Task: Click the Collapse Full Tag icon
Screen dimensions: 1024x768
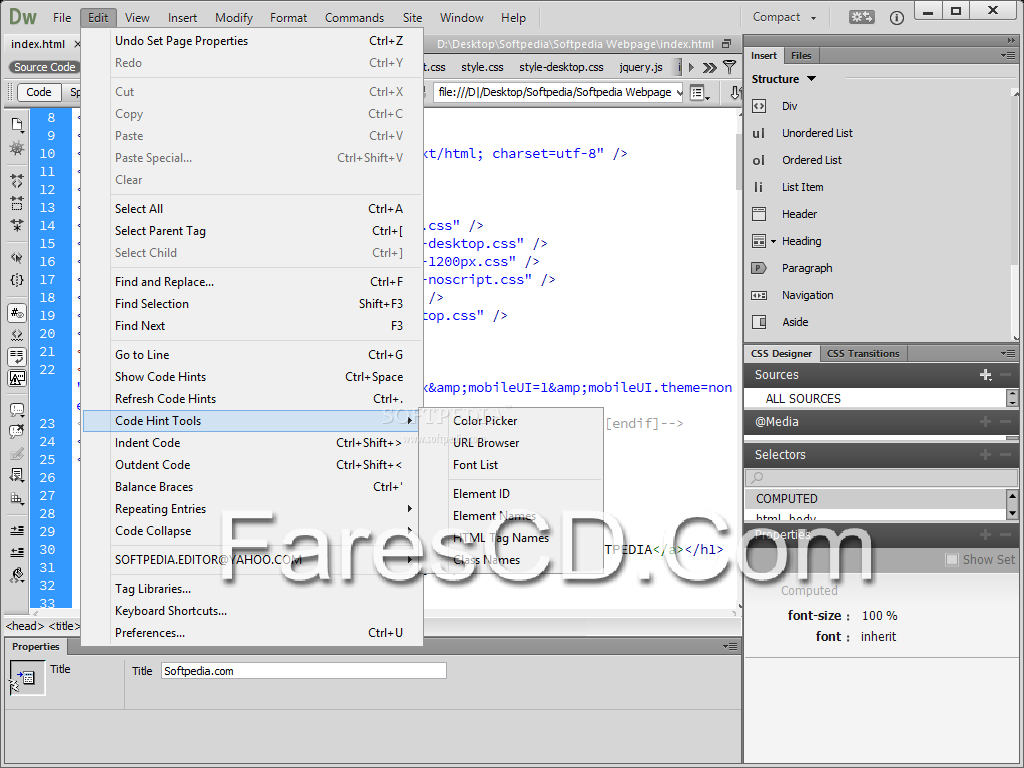Action: coord(17,181)
